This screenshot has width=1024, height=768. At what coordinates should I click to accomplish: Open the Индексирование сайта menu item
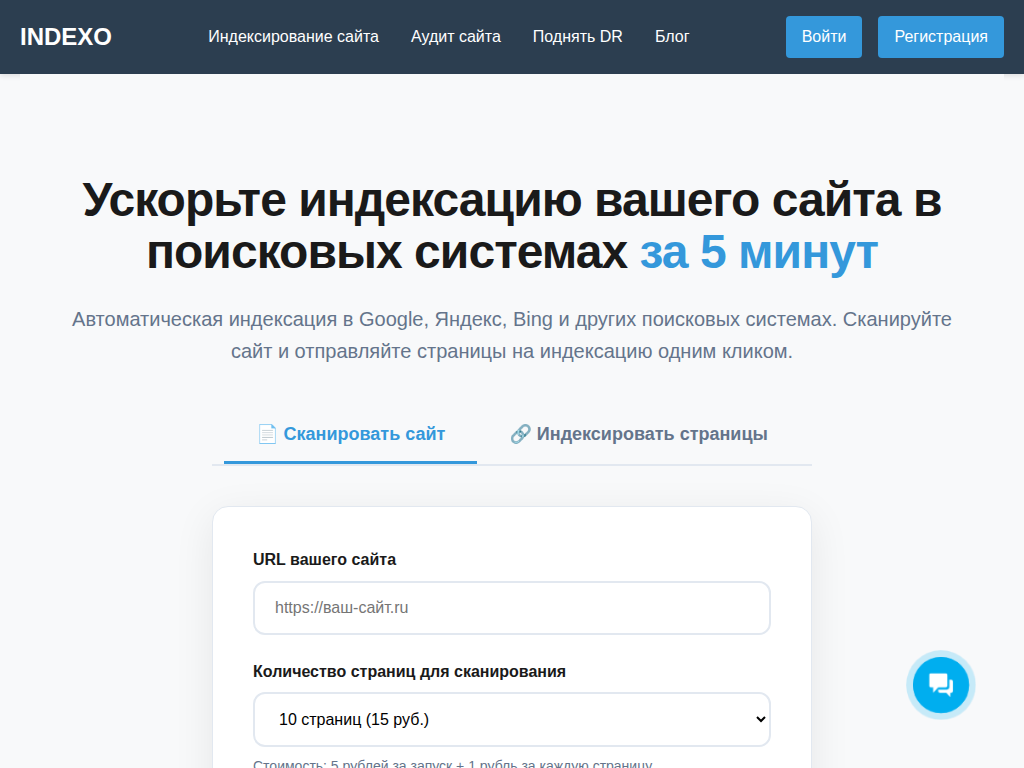293,37
